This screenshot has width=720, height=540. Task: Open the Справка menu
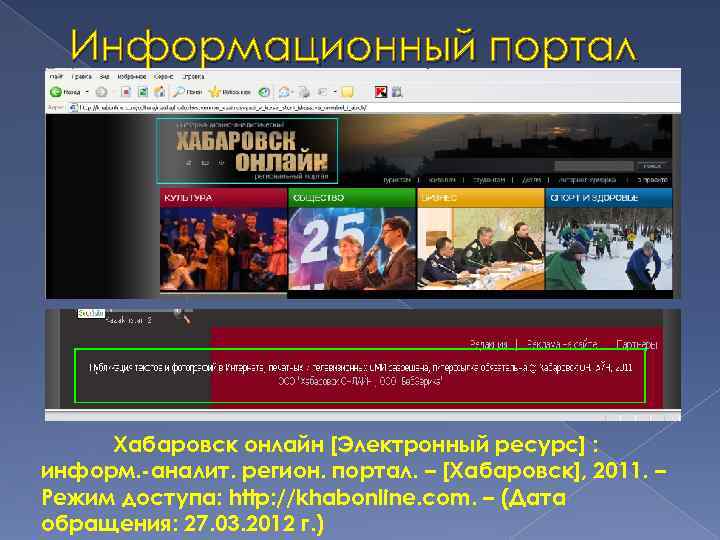tap(193, 77)
